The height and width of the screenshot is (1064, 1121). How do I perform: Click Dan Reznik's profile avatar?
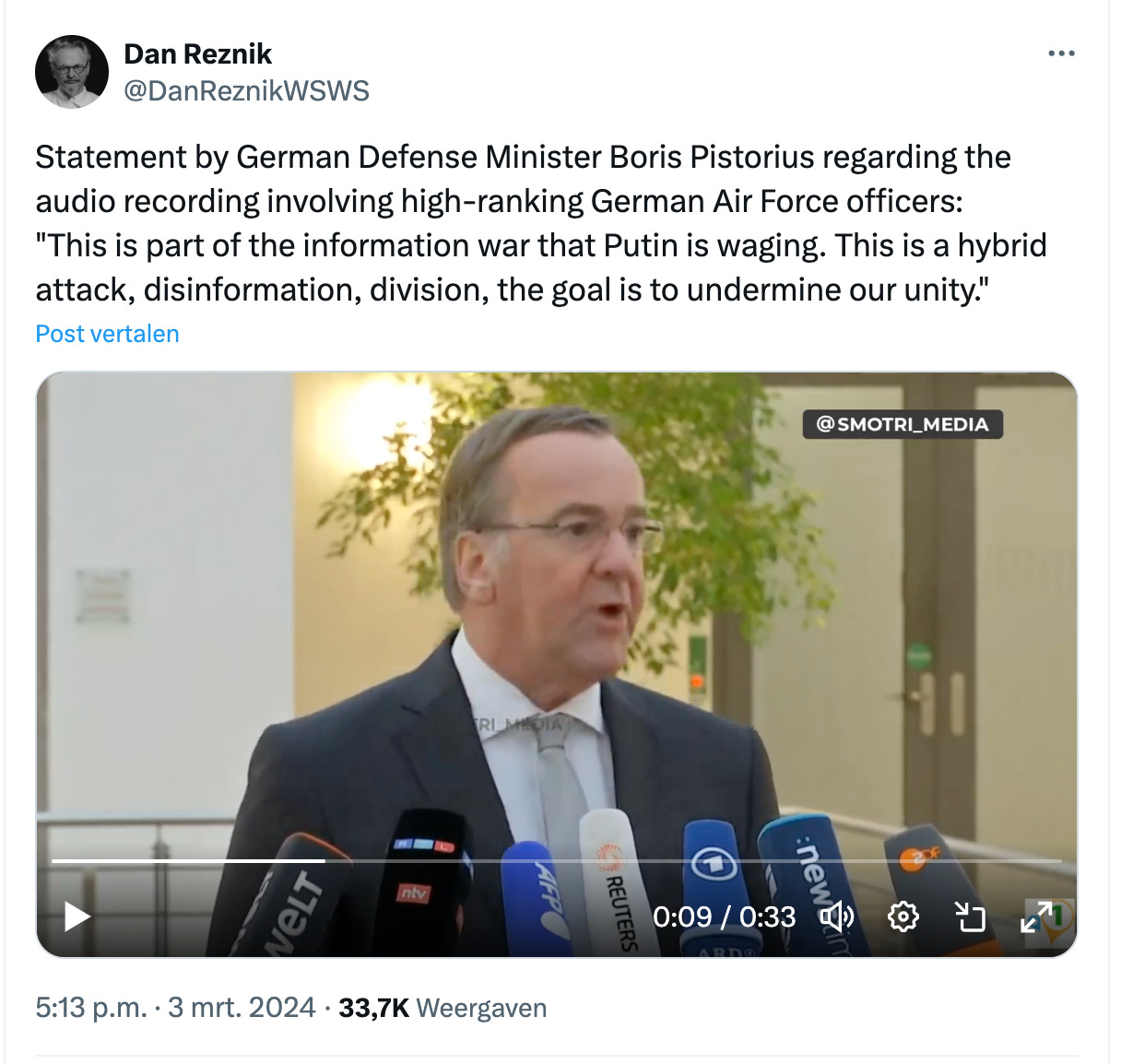[72, 72]
